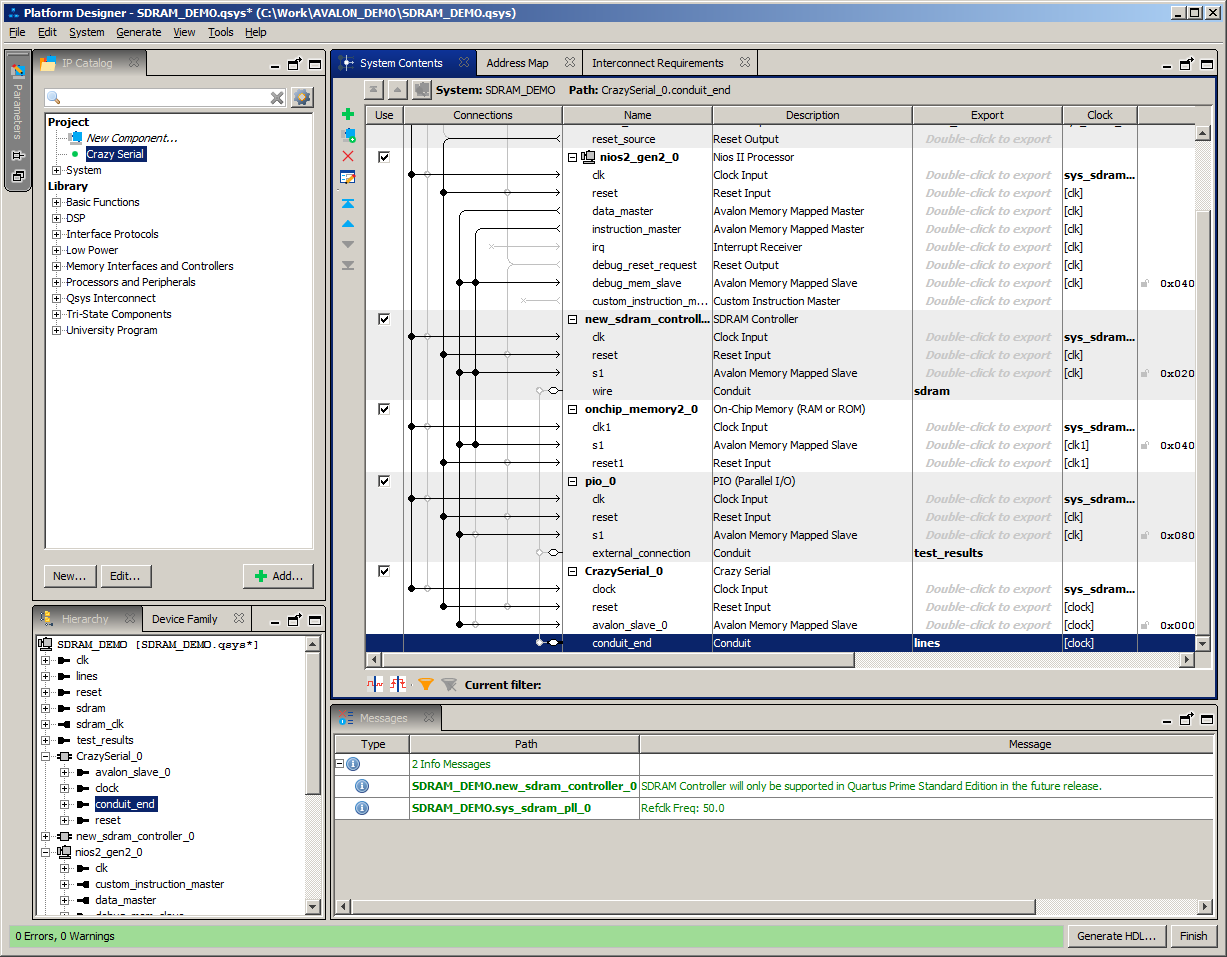Expand Basic Functions in the Library tree
Screen dimensions: 1227x957
coord(57,202)
